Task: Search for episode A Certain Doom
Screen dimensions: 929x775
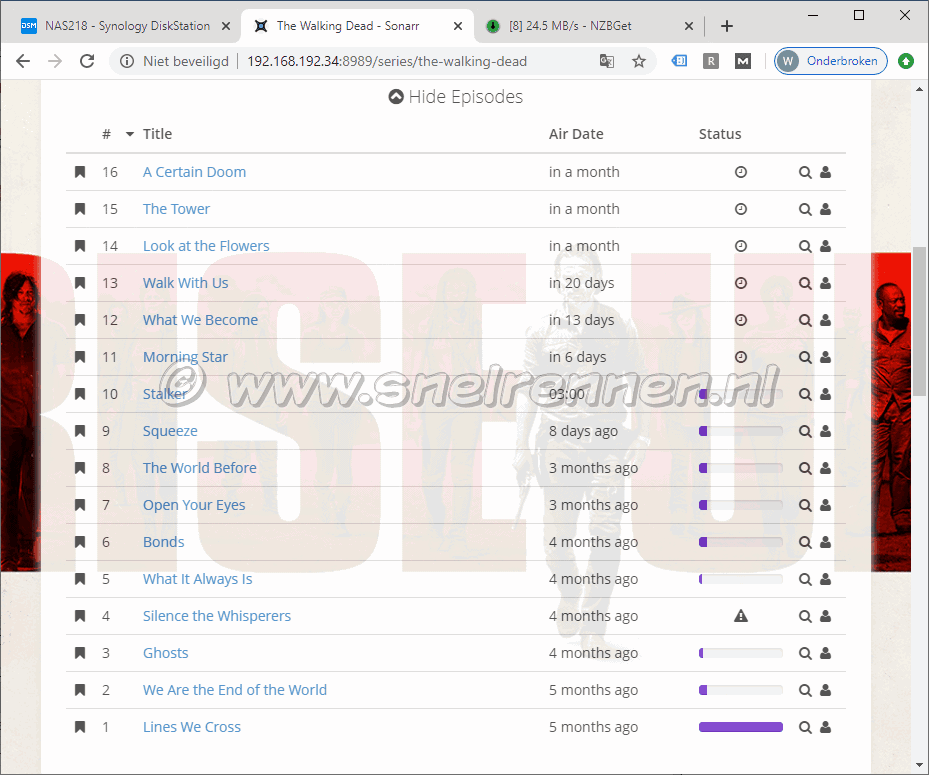Action: [805, 172]
